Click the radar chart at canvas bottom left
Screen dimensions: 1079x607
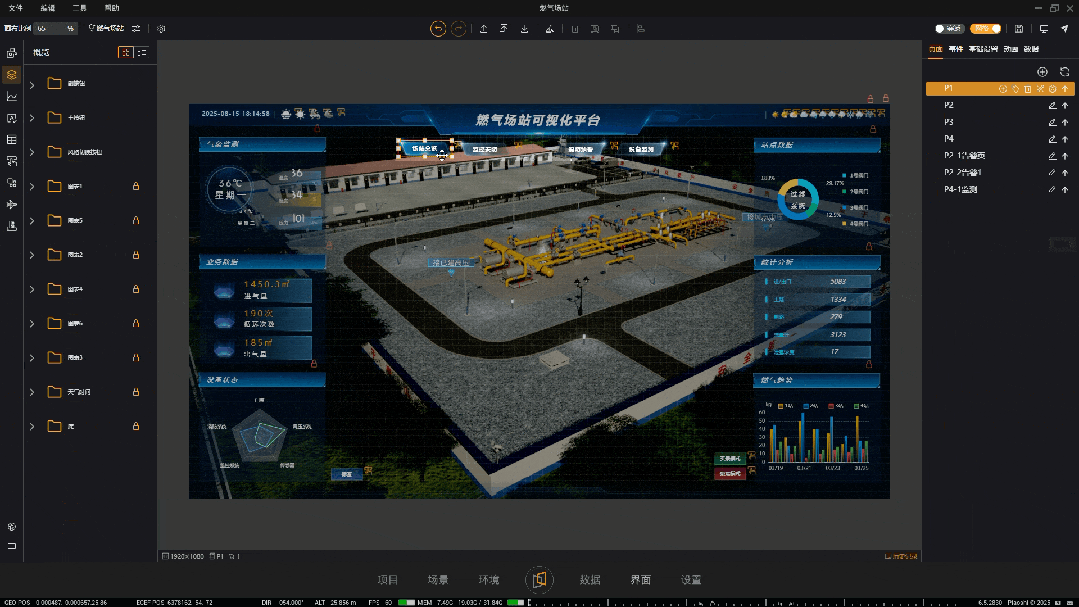coord(259,435)
